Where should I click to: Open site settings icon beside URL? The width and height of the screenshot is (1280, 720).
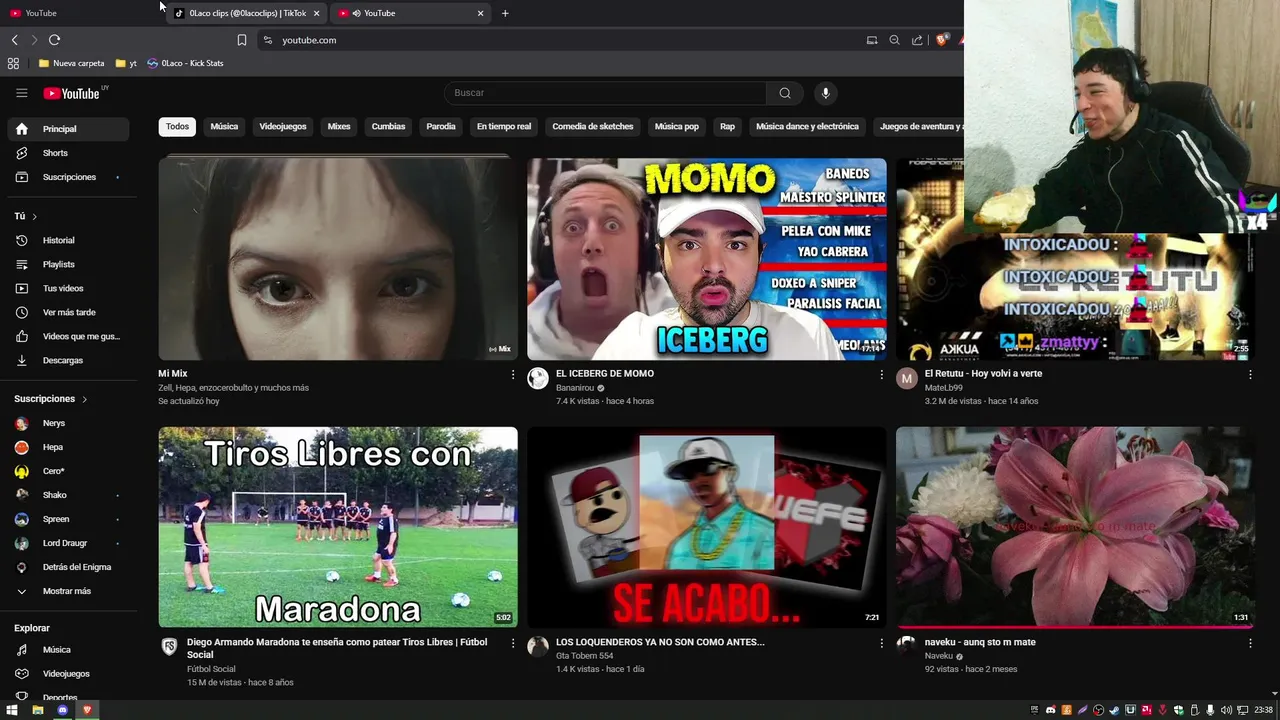(267, 40)
